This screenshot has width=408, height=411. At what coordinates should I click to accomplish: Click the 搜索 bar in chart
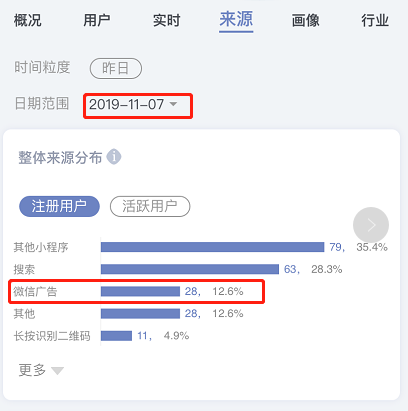click(x=190, y=269)
